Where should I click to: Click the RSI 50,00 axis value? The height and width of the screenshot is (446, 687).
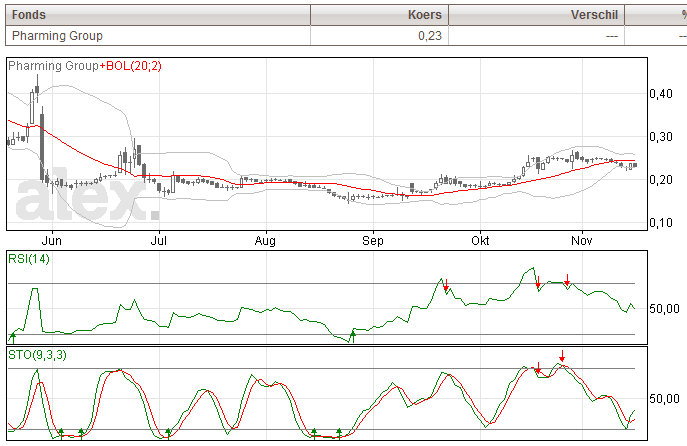pyautogui.click(x=664, y=308)
